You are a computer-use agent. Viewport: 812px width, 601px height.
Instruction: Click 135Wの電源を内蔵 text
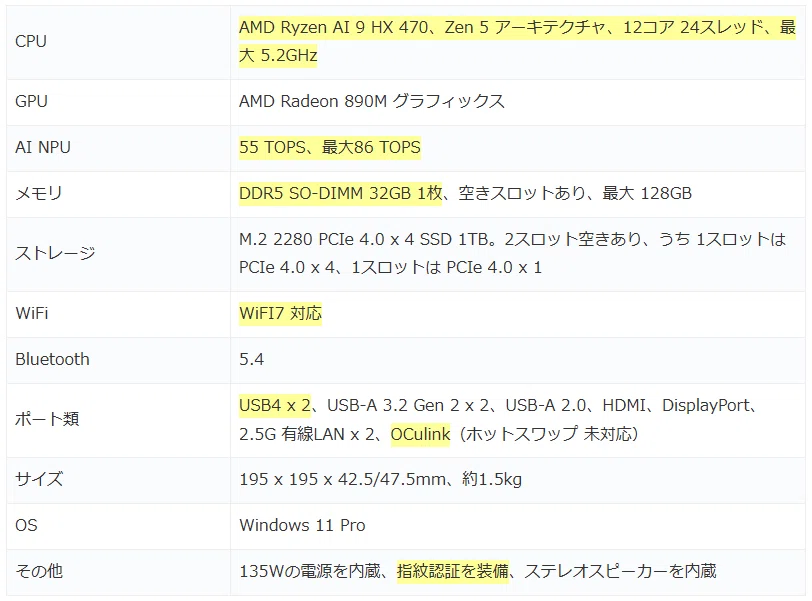point(310,571)
